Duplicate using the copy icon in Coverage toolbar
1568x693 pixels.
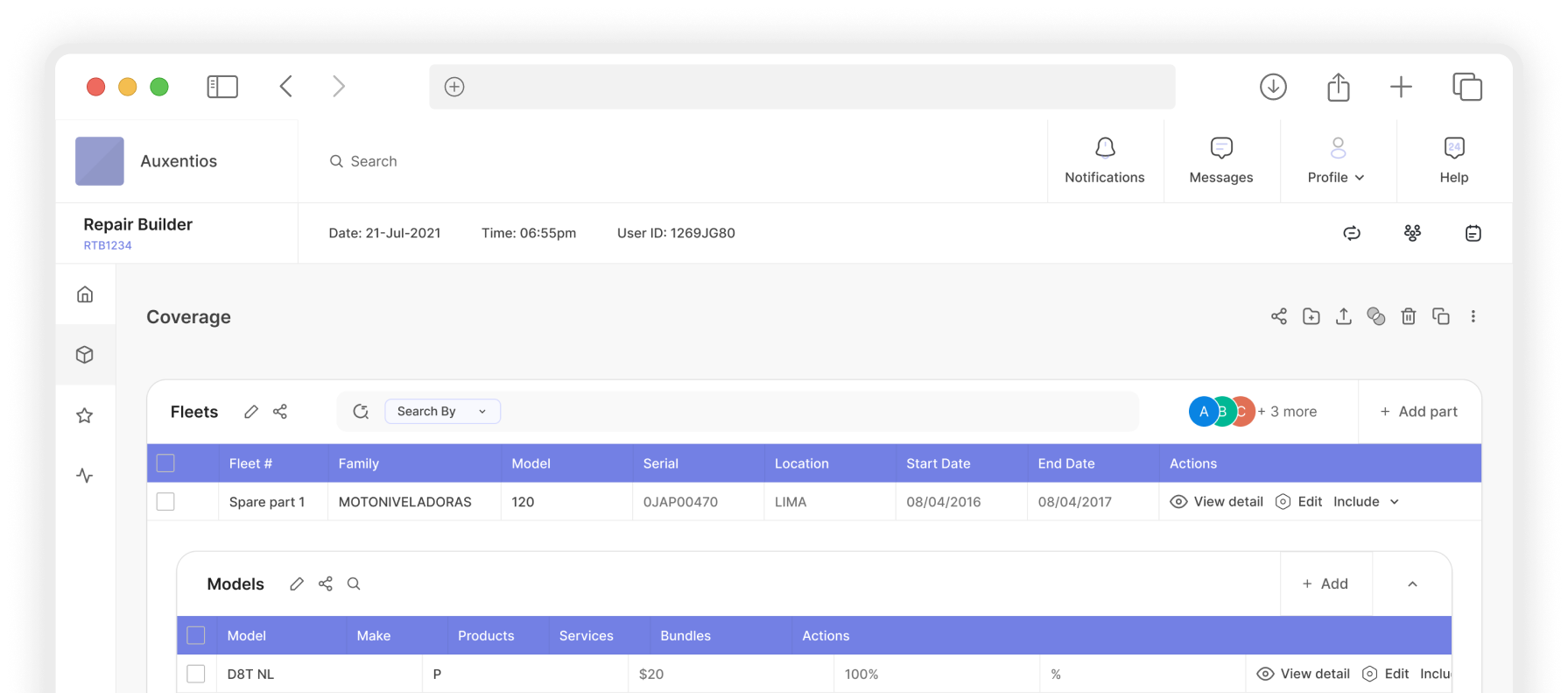pyautogui.click(x=1441, y=316)
